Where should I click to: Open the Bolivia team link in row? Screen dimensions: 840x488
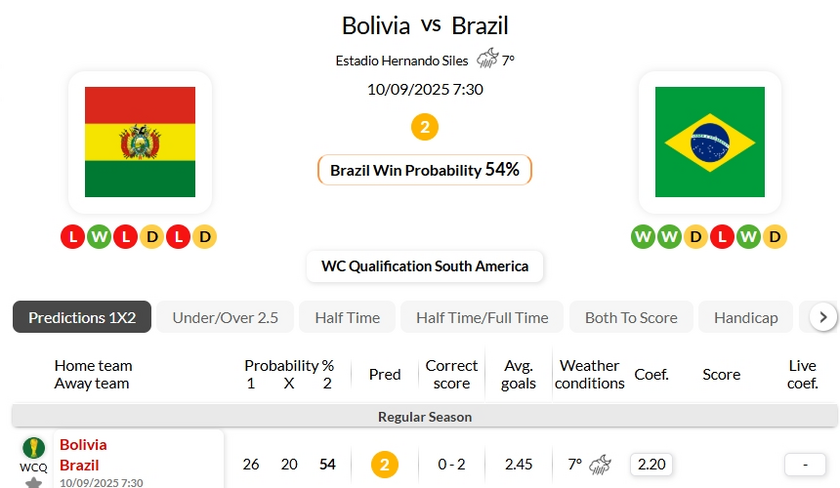(83, 445)
